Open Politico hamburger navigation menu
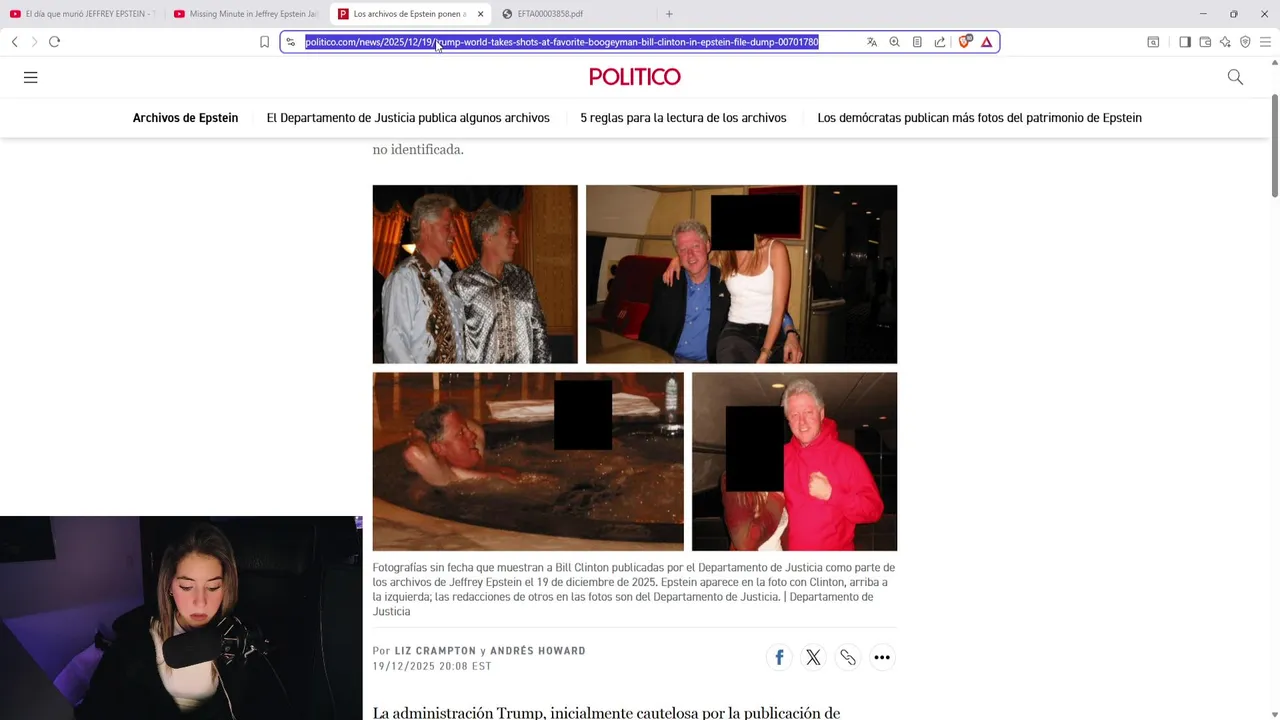 point(31,77)
